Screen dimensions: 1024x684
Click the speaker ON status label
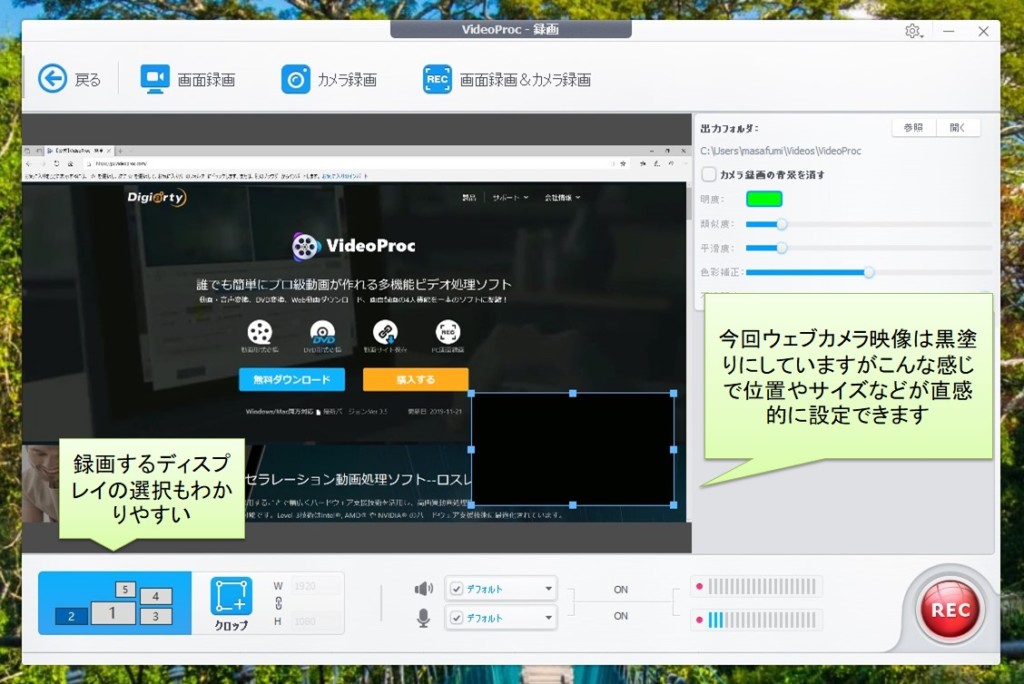point(620,589)
